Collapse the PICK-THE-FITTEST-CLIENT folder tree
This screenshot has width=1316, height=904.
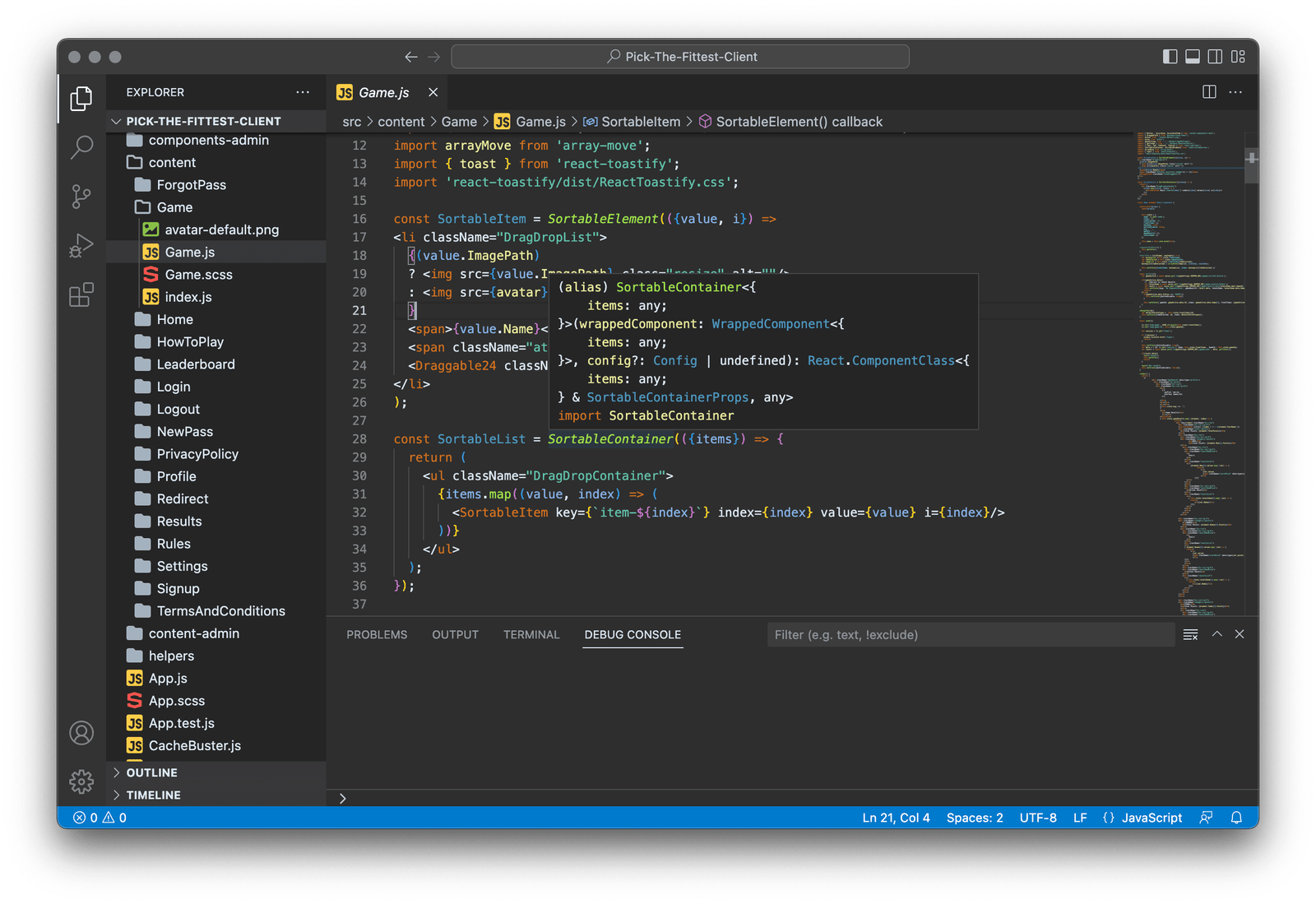202,121
